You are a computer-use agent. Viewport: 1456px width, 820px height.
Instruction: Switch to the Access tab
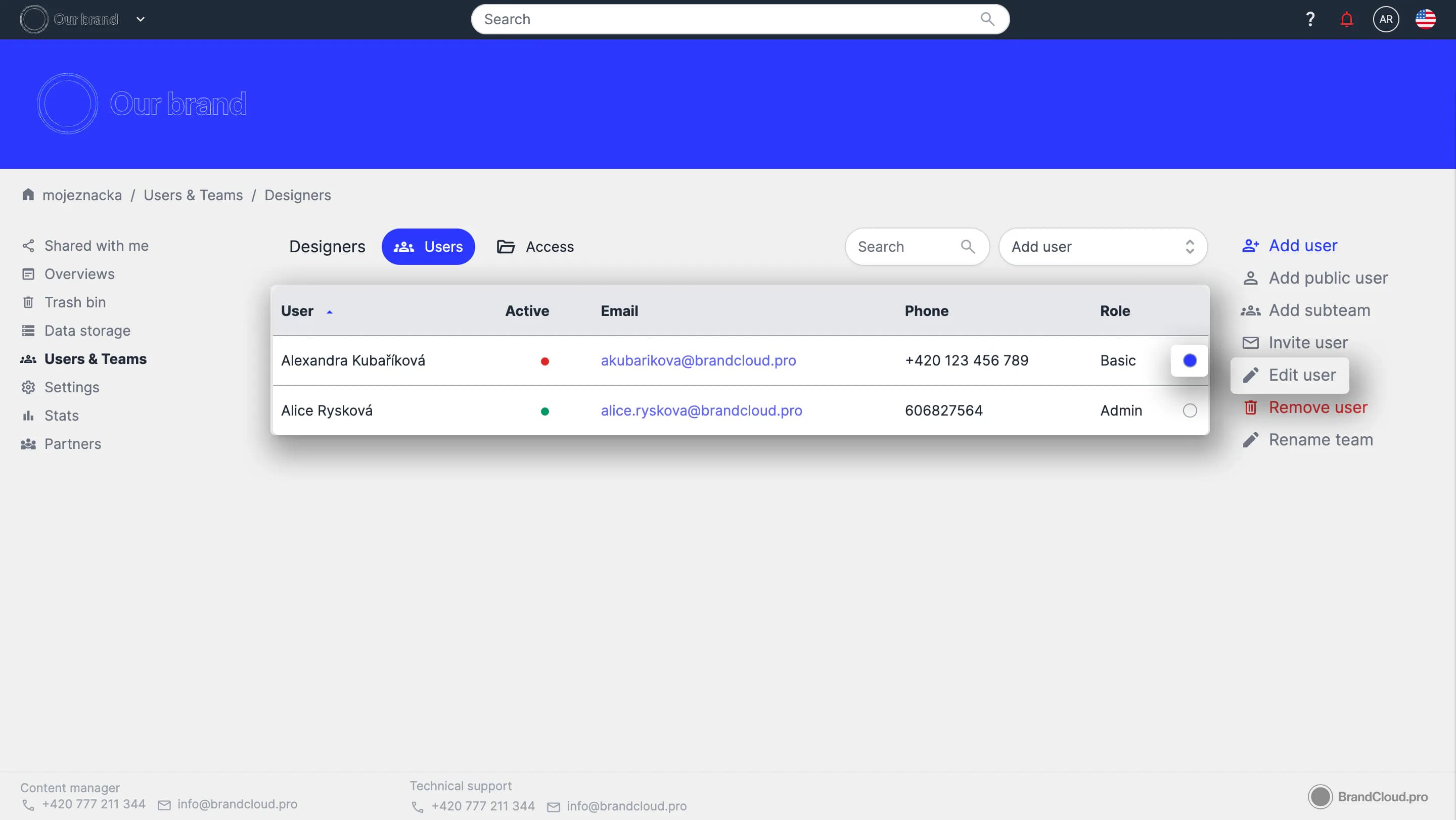(535, 246)
